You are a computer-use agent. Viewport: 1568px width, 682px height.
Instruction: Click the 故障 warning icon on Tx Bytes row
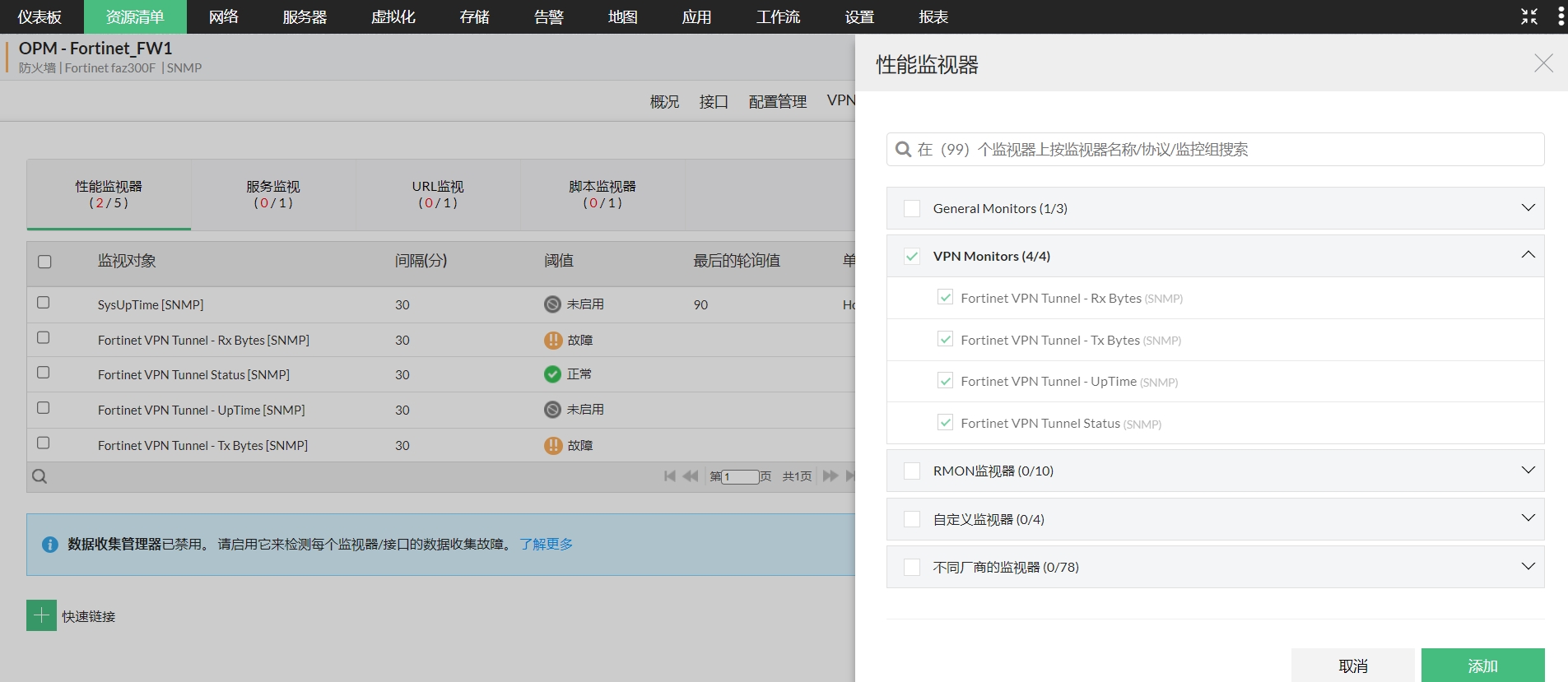point(552,445)
